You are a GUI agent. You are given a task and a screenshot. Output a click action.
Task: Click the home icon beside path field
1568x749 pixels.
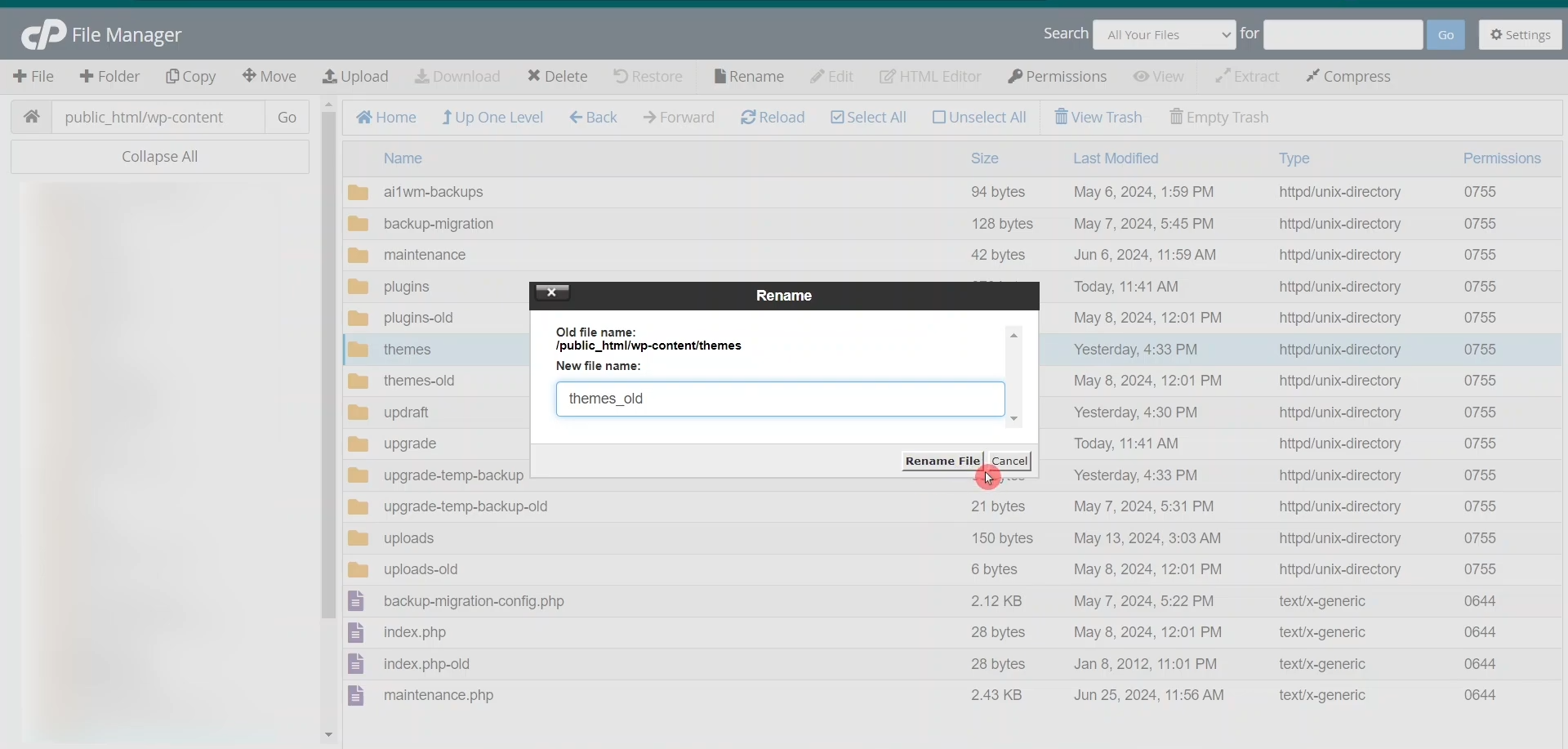(x=32, y=117)
